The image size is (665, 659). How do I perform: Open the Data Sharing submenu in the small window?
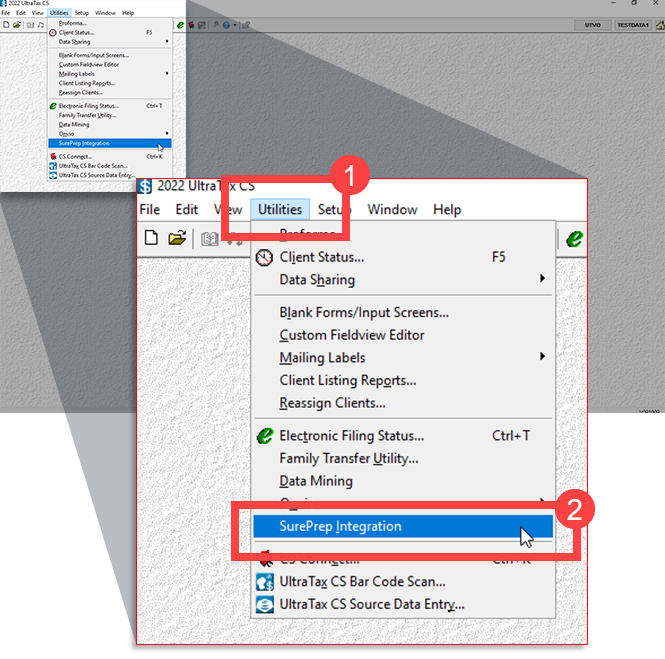[x=110, y=42]
